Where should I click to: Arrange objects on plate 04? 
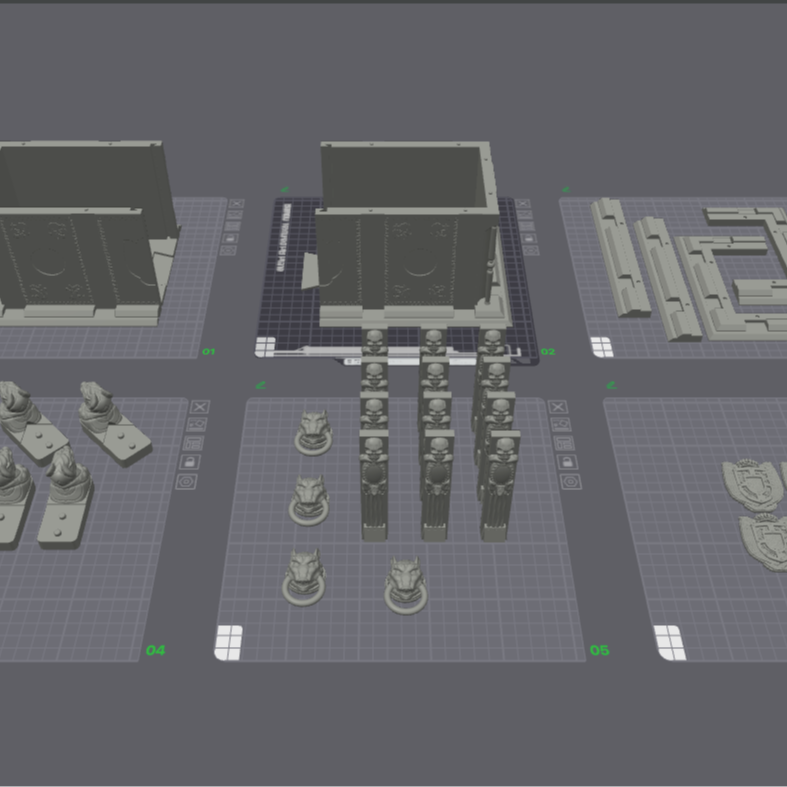tap(195, 443)
